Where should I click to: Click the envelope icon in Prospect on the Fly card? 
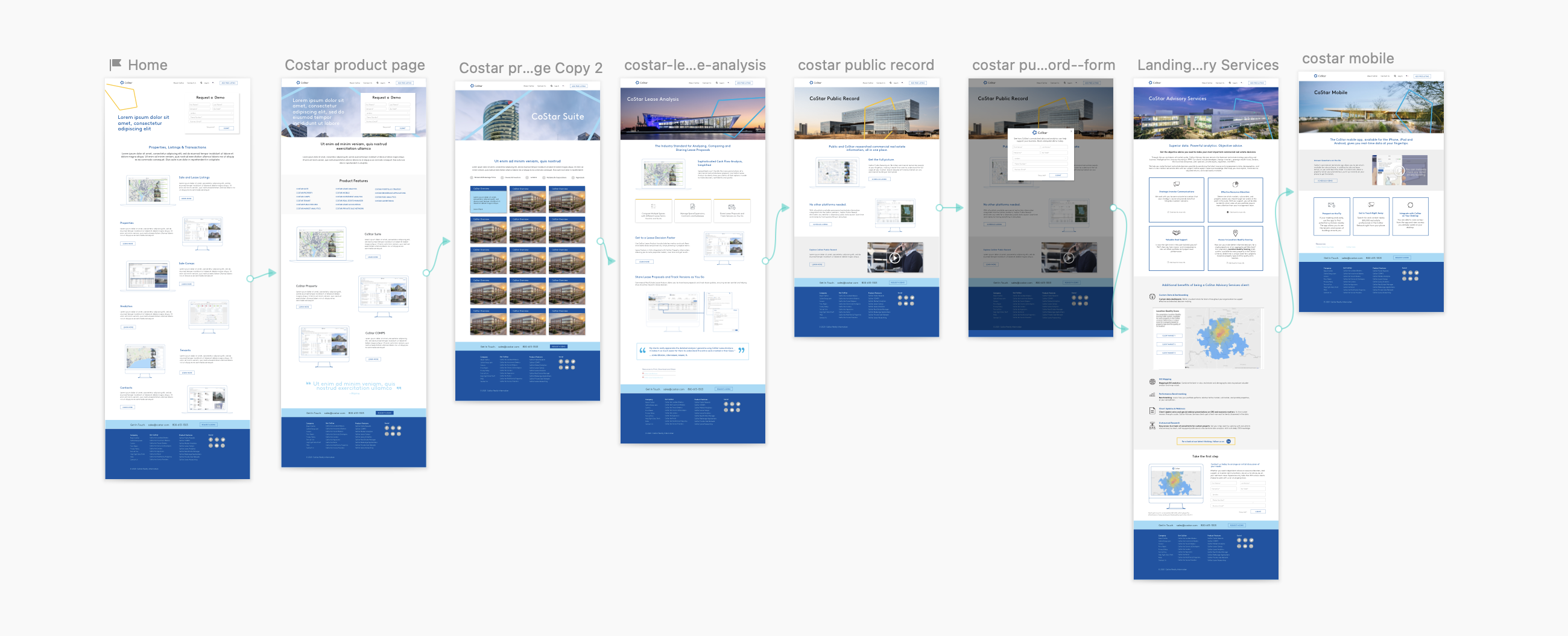(x=1331, y=205)
